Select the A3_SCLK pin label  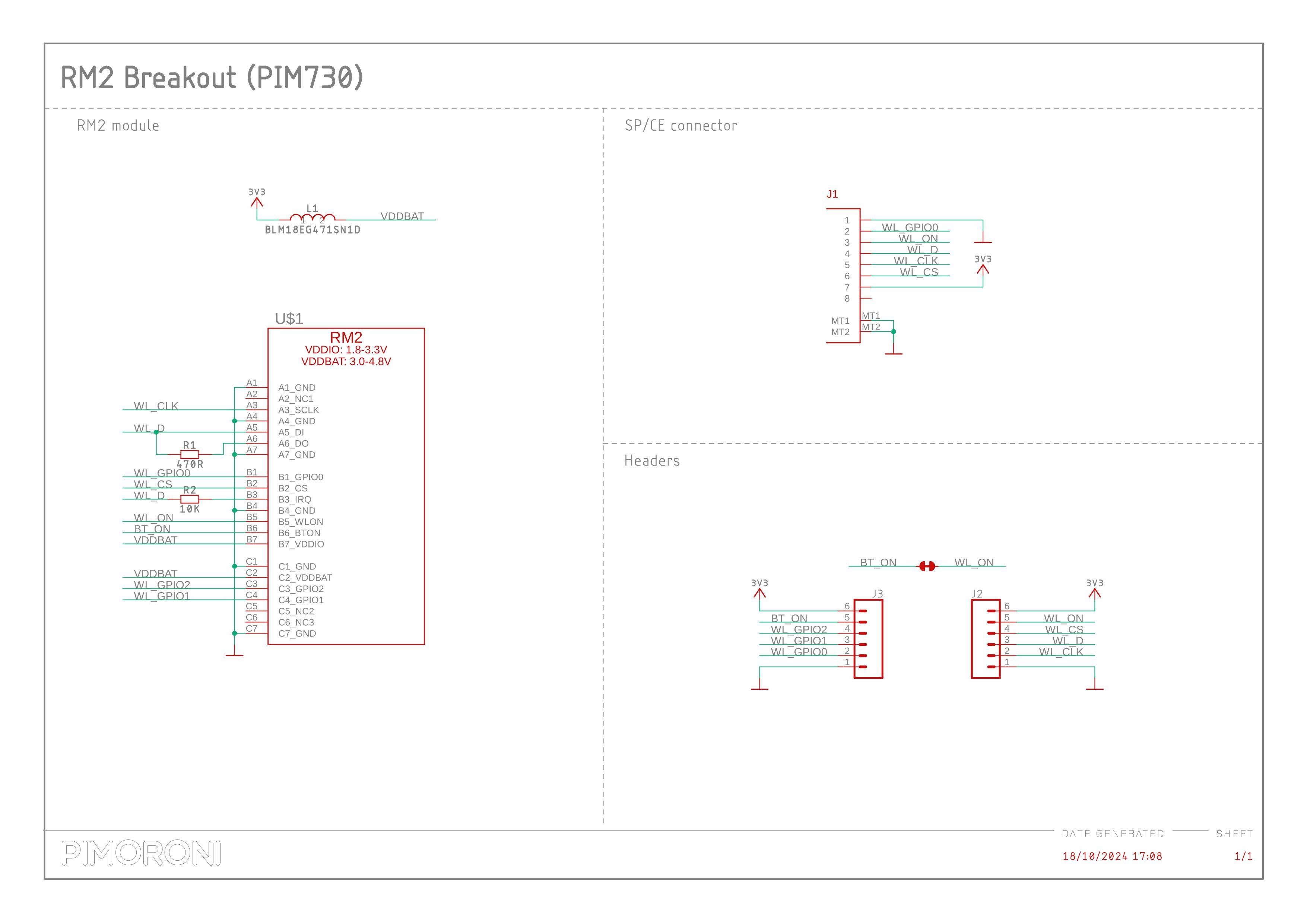point(298,410)
